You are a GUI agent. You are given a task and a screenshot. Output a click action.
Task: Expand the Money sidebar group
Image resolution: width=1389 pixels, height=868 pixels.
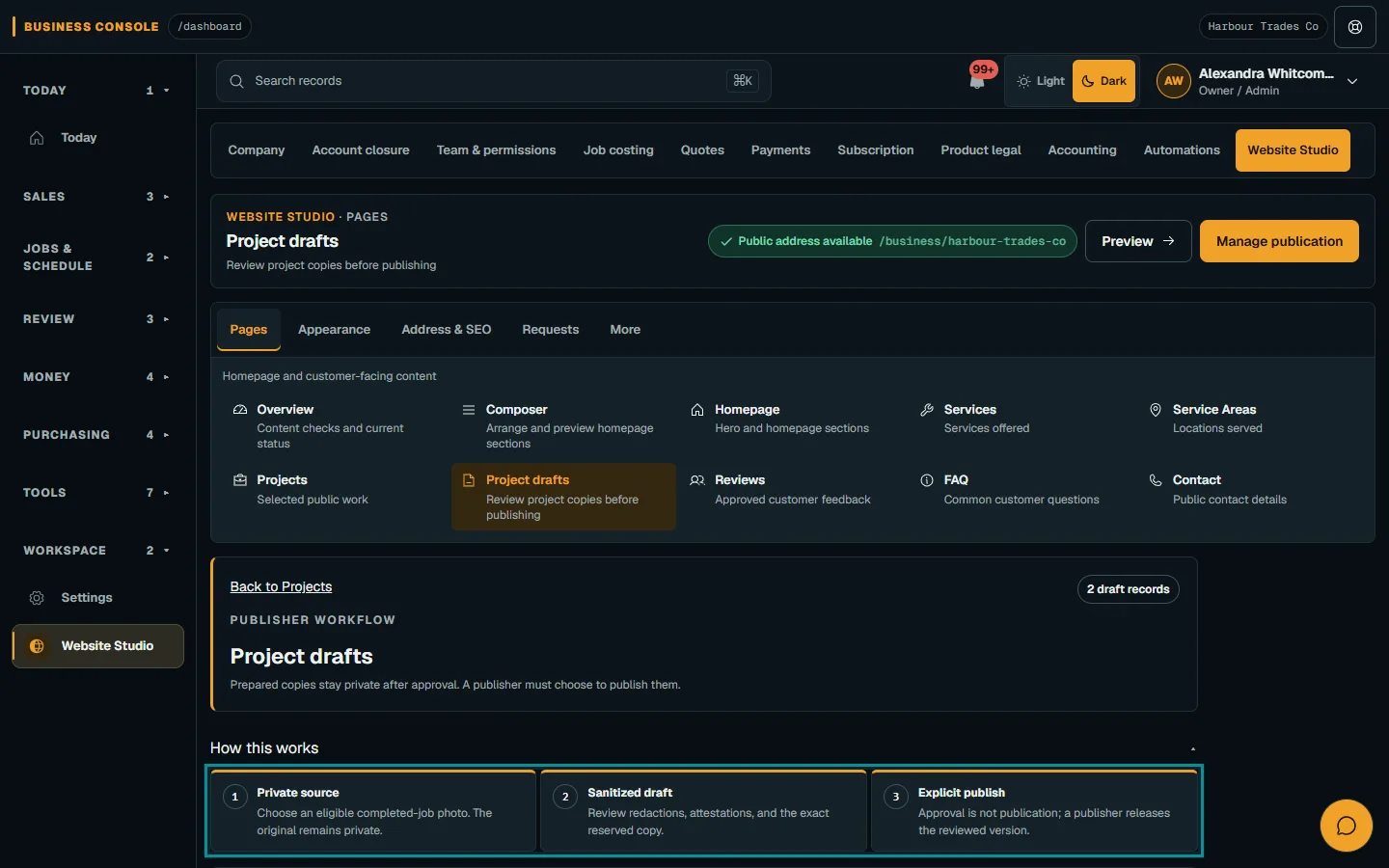tap(96, 377)
